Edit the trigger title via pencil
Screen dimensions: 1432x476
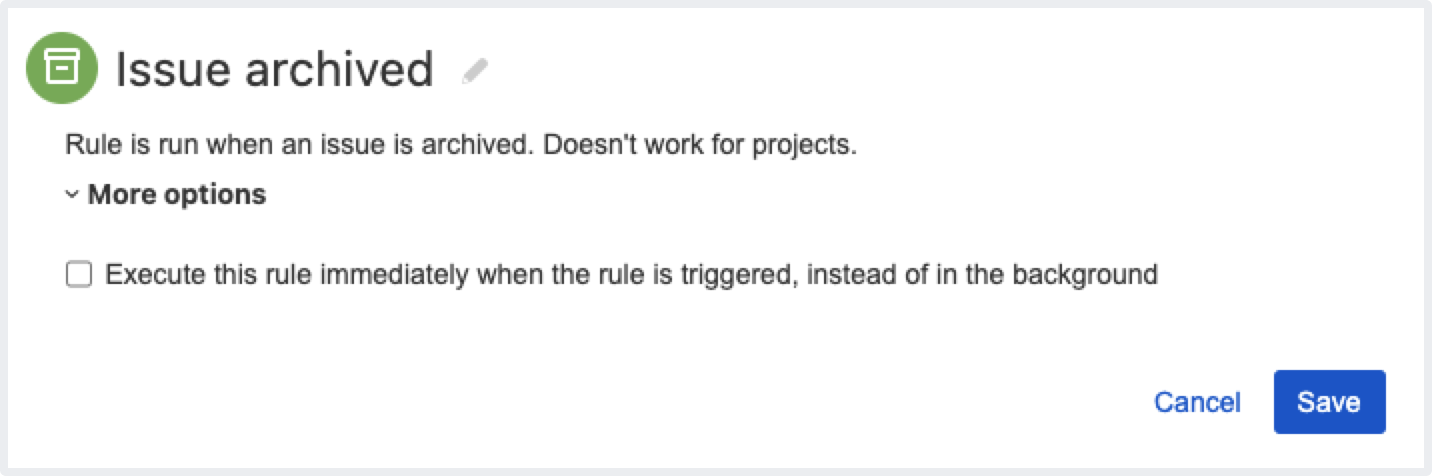pos(475,70)
